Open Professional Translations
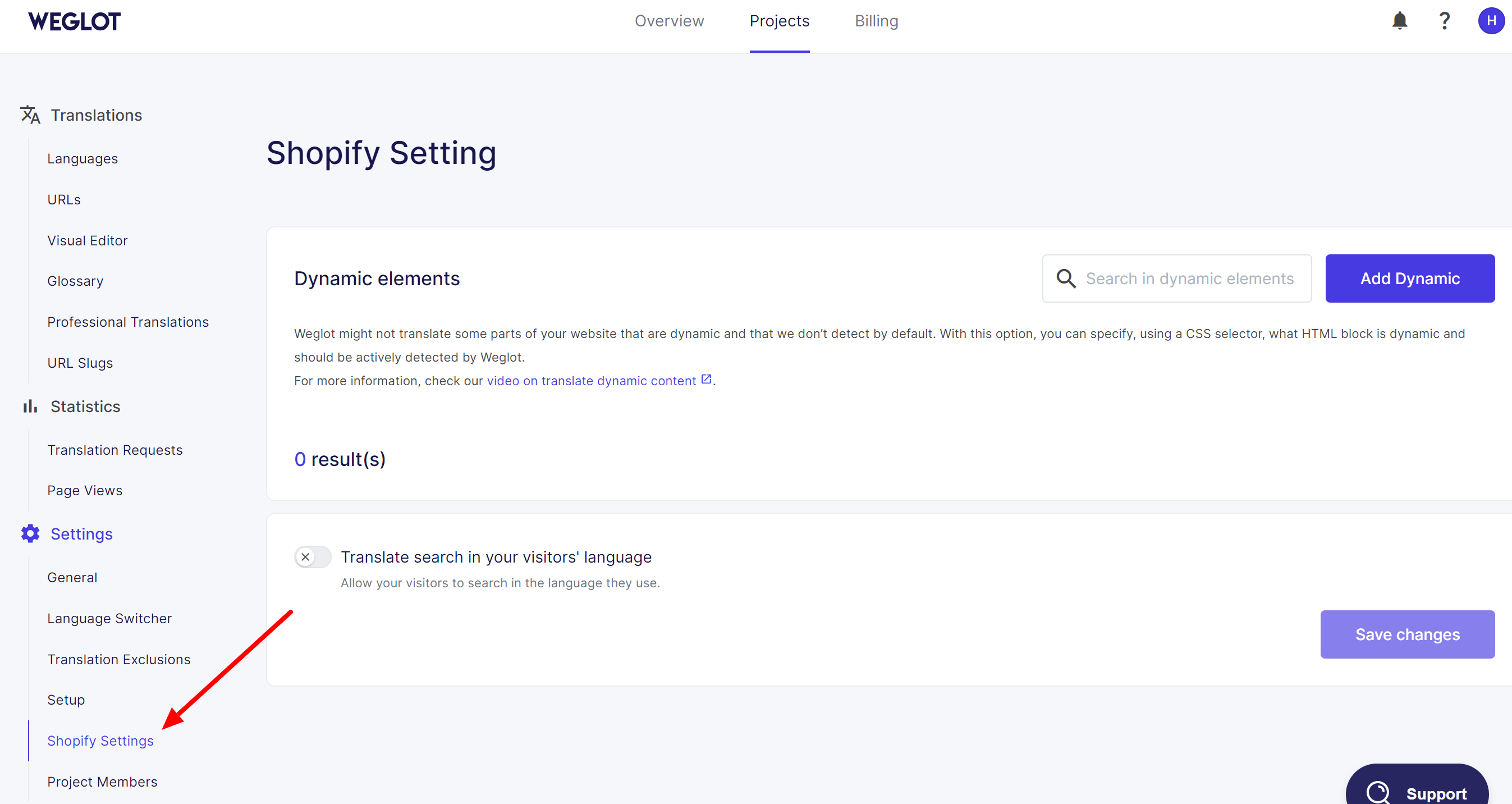The width and height of the screenshot is (1512, 804). [128, 322]
